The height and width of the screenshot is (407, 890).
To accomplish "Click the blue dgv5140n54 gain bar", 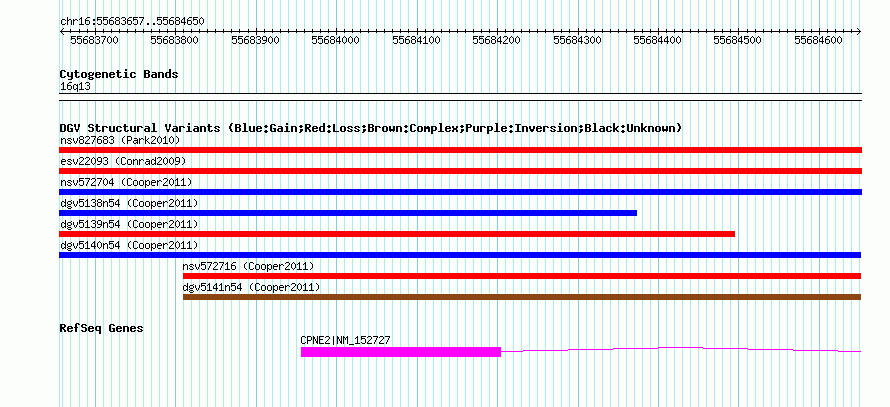I will [460, 255].
